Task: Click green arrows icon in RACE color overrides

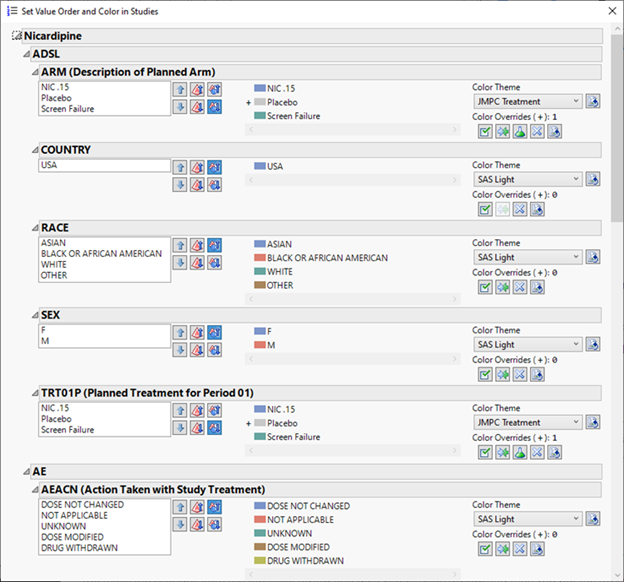Action: click(502, 287)
